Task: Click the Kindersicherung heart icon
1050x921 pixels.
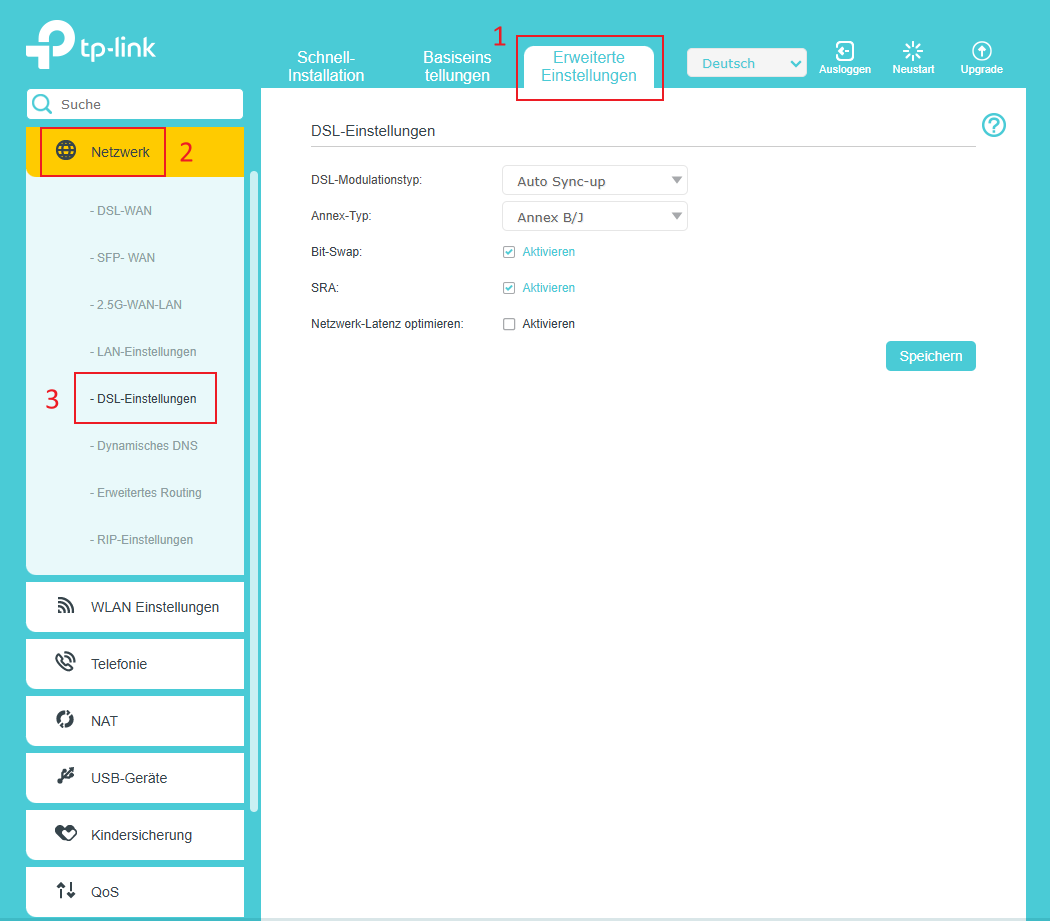Action: tap(66, 834)
